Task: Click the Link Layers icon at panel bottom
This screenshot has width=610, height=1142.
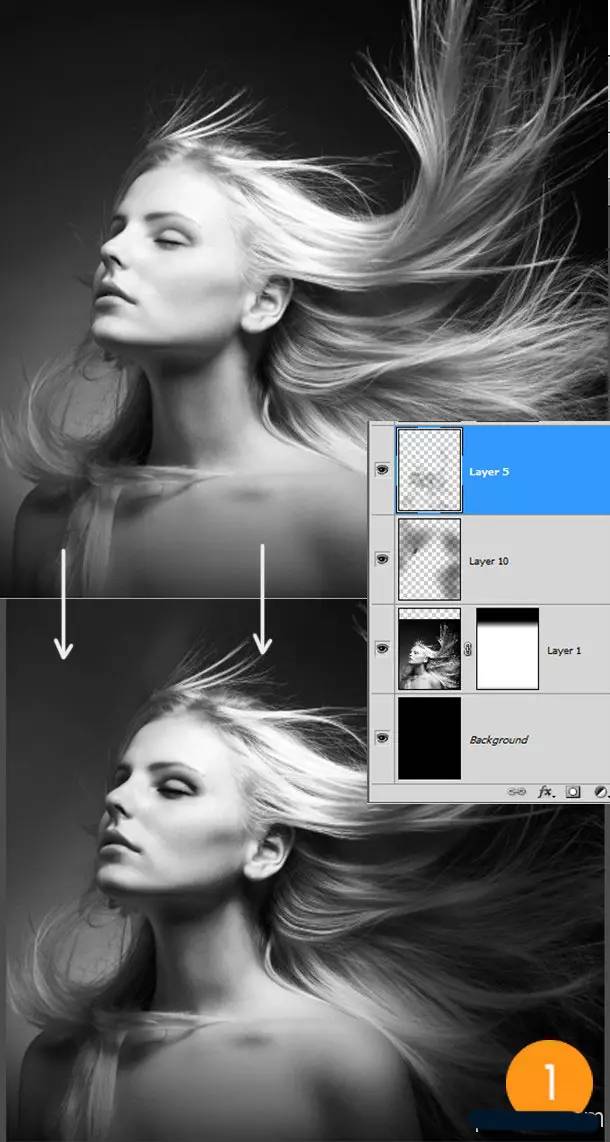Action: (517, 791)
